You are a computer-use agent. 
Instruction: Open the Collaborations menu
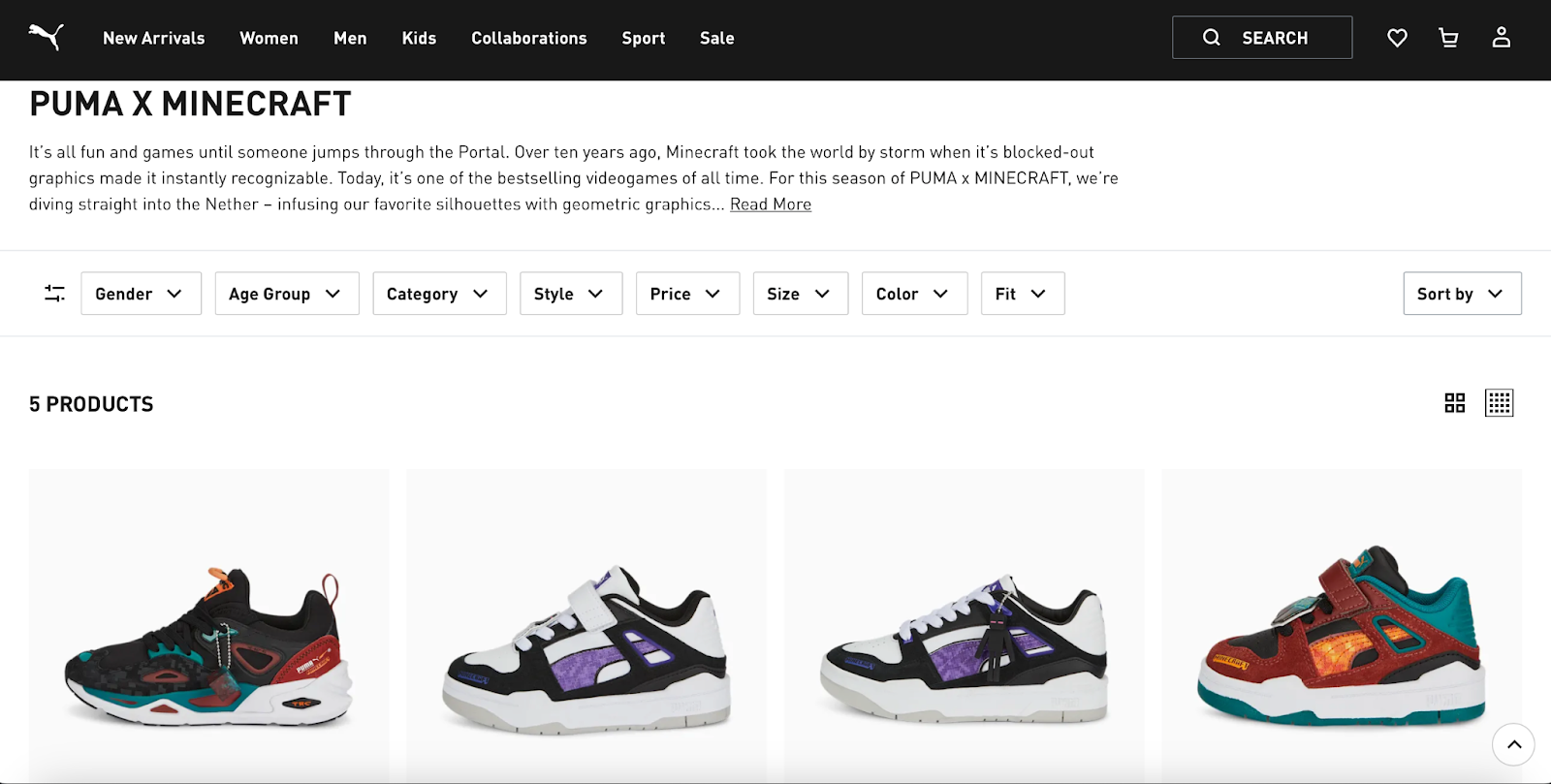[528, 39]
